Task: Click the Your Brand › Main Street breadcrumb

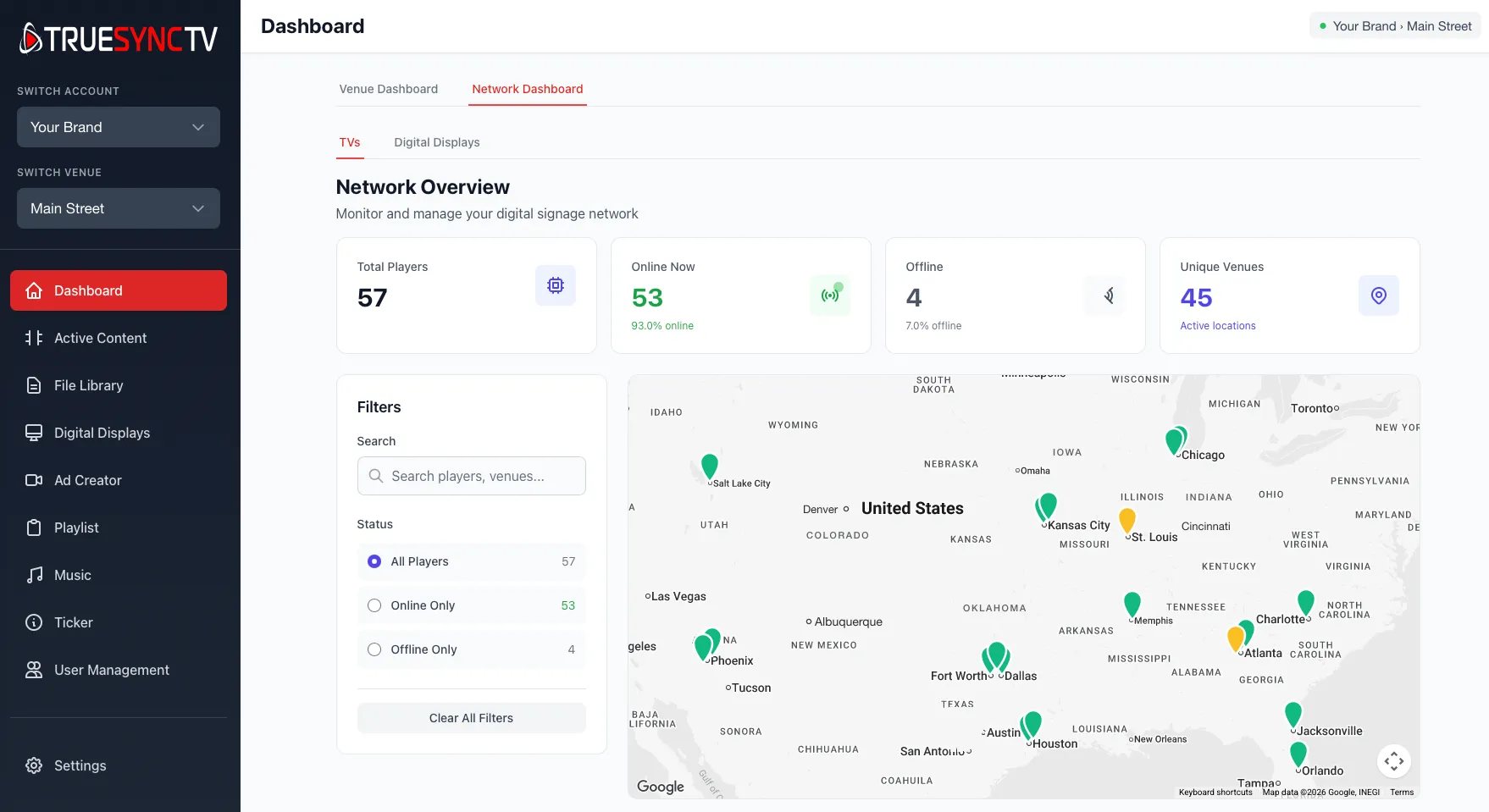Action: point(1394,26)
